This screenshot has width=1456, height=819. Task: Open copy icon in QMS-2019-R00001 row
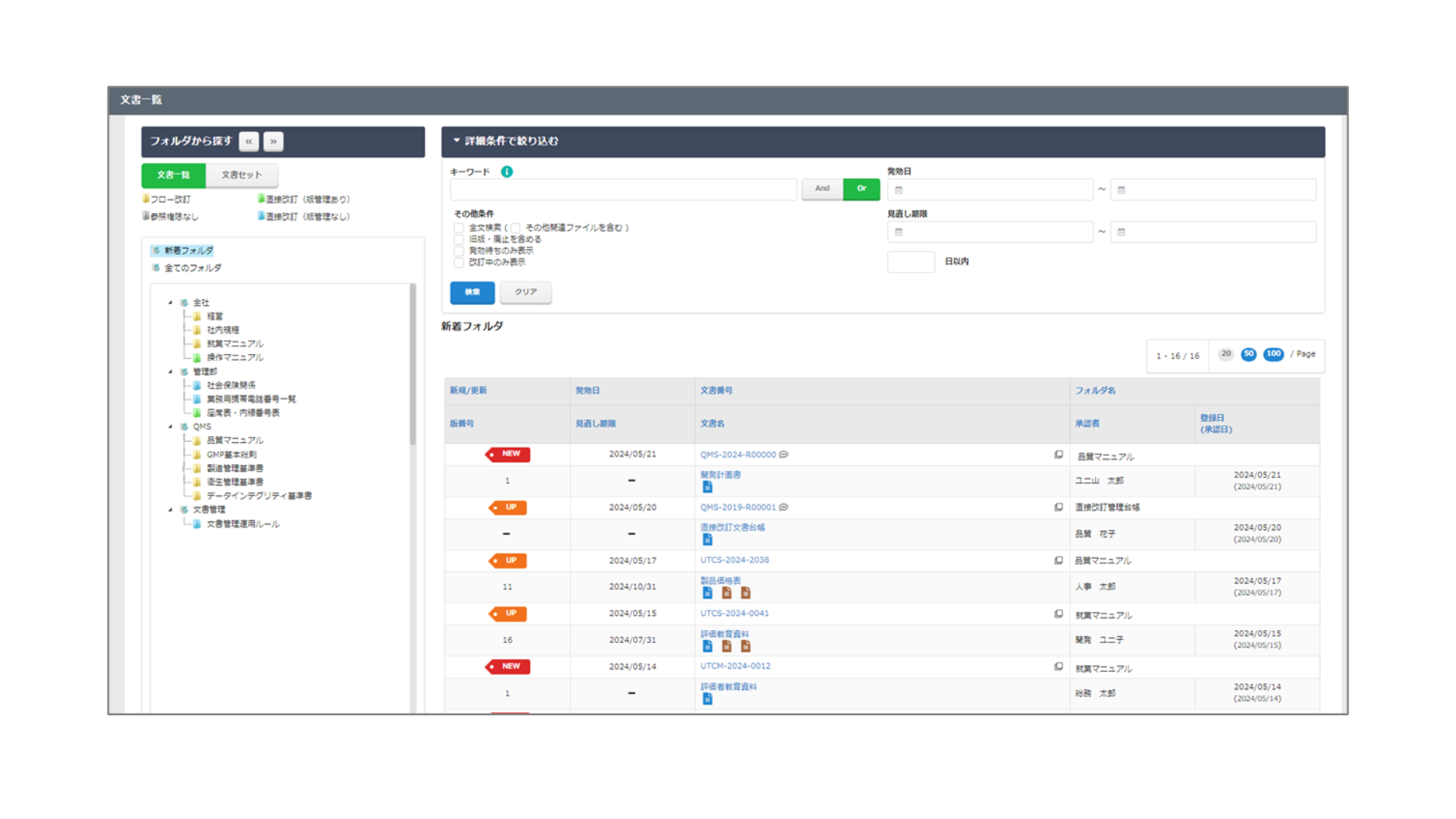click(1059, 507)
